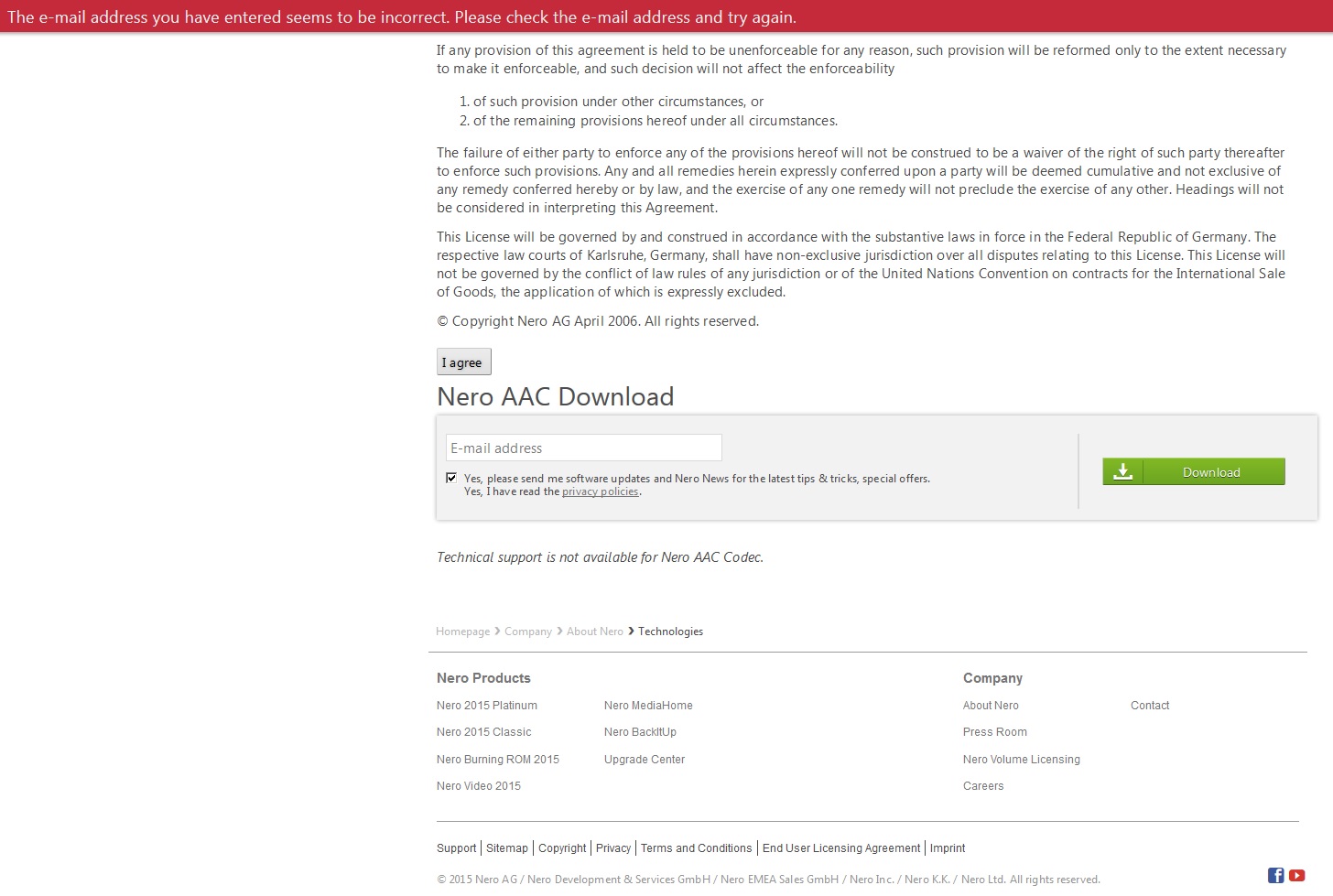This screenshot has height=896, width=1333.
Task: Go to Homepage breadcrumb
Action: coord(462,632)
